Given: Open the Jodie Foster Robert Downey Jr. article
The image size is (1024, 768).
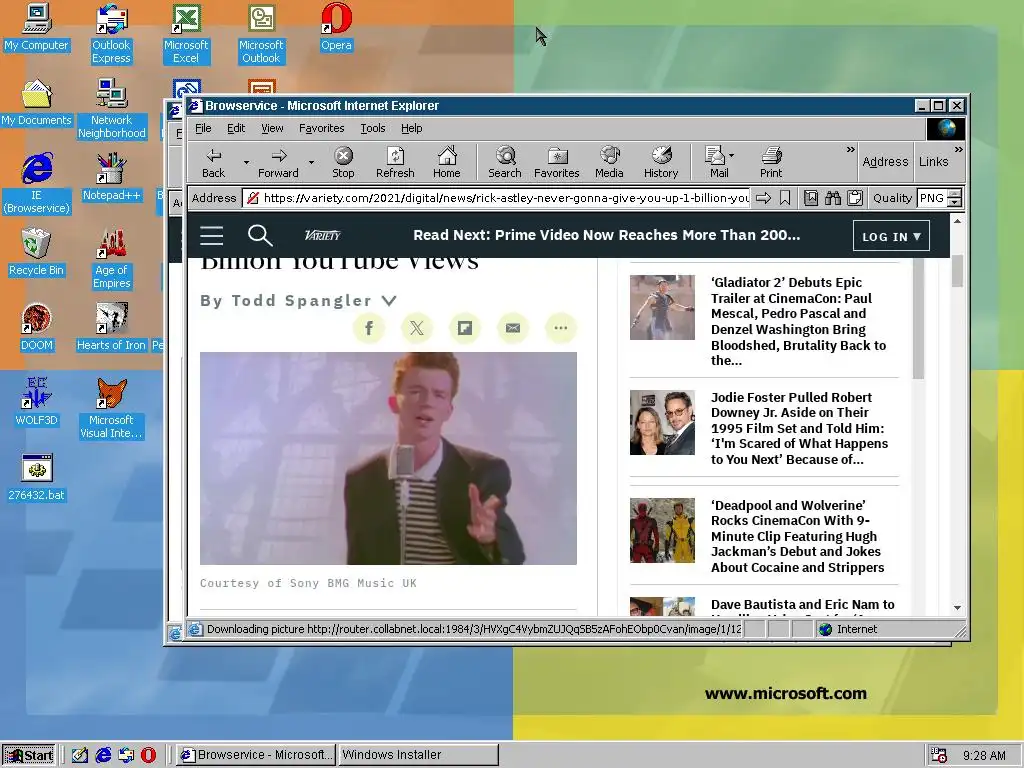Looking at the screenshot, I should point(799,428).
